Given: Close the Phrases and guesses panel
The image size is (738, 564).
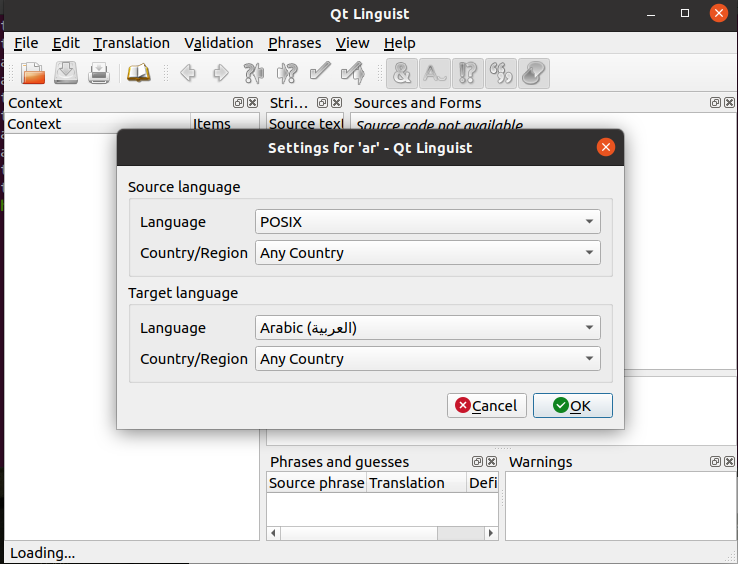Looking at the screenshot, I should point(491,461).
